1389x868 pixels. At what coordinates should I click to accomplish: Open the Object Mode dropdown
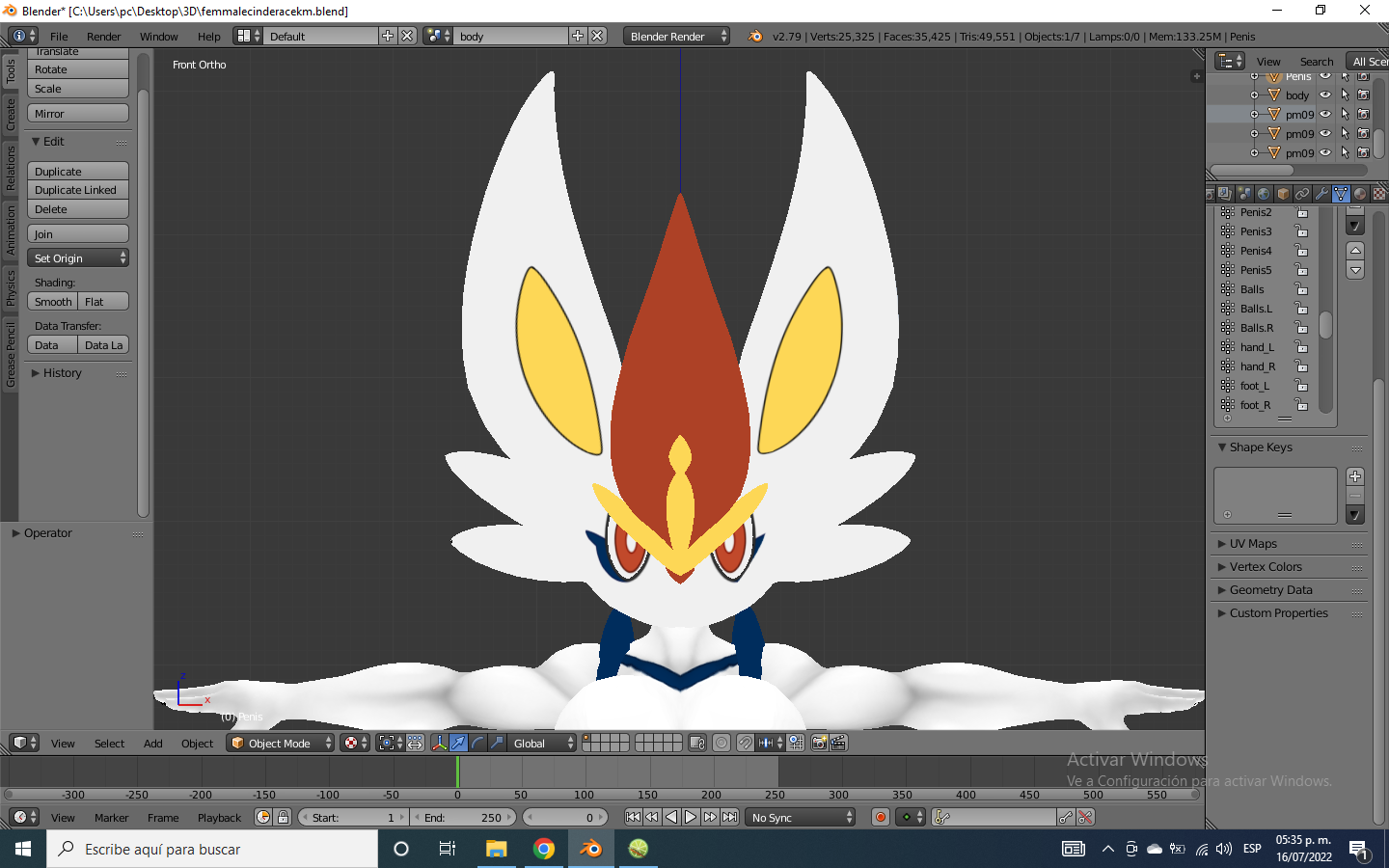(x=281, y=743)
